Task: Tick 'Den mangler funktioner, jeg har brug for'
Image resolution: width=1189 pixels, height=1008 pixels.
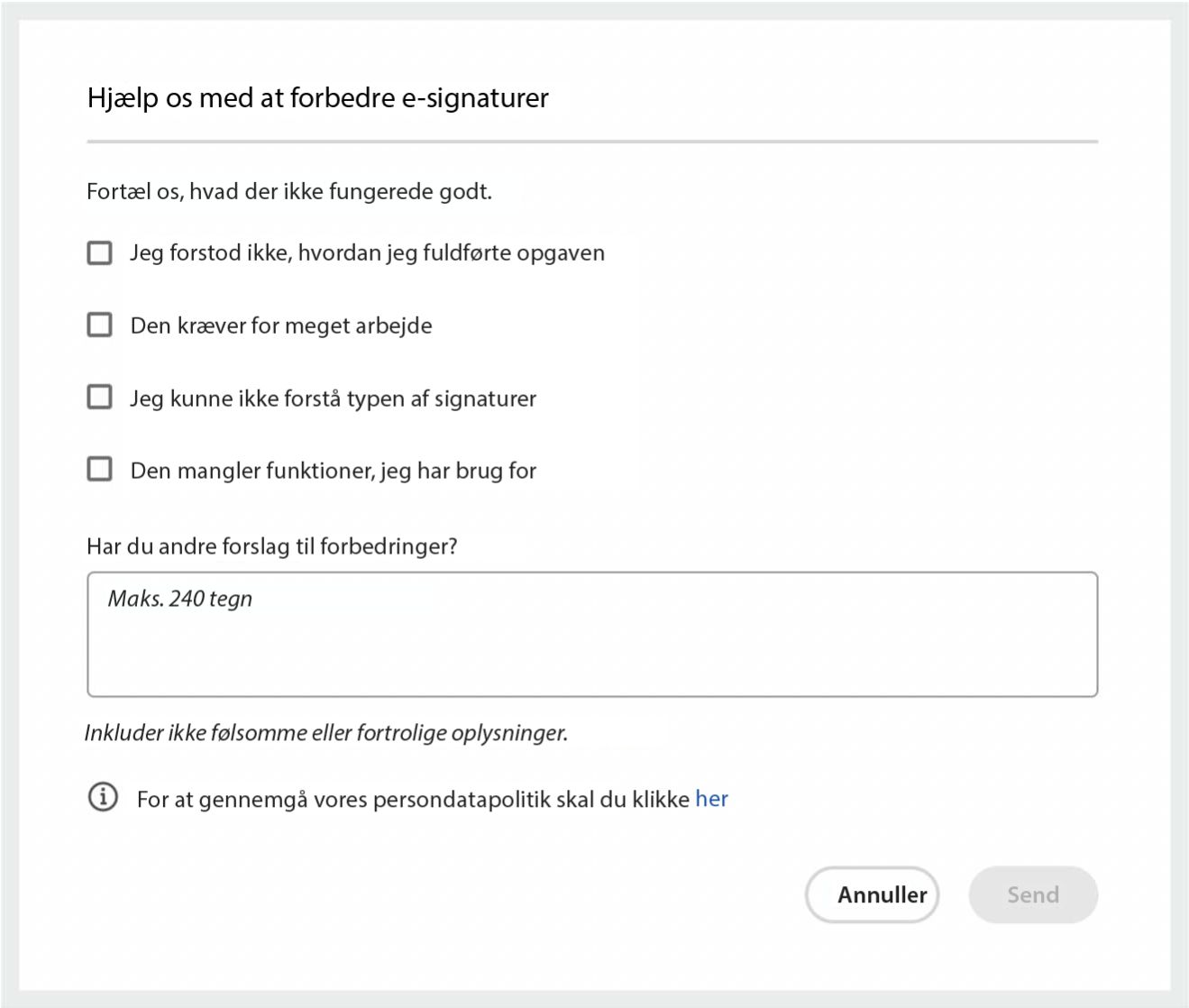Action: (98, 469)
